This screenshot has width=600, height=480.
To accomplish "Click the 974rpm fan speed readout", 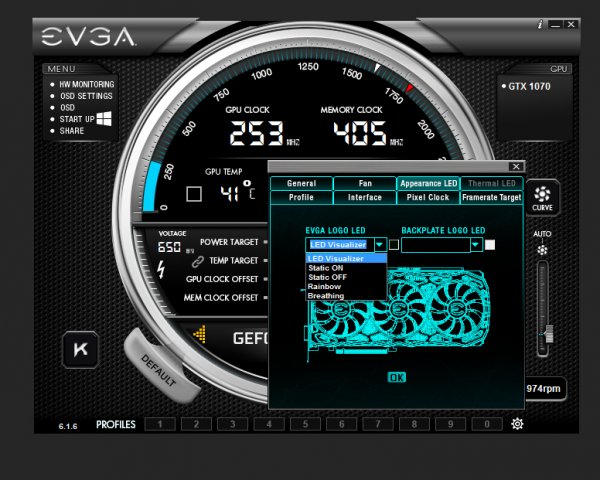I will [543, 389].
